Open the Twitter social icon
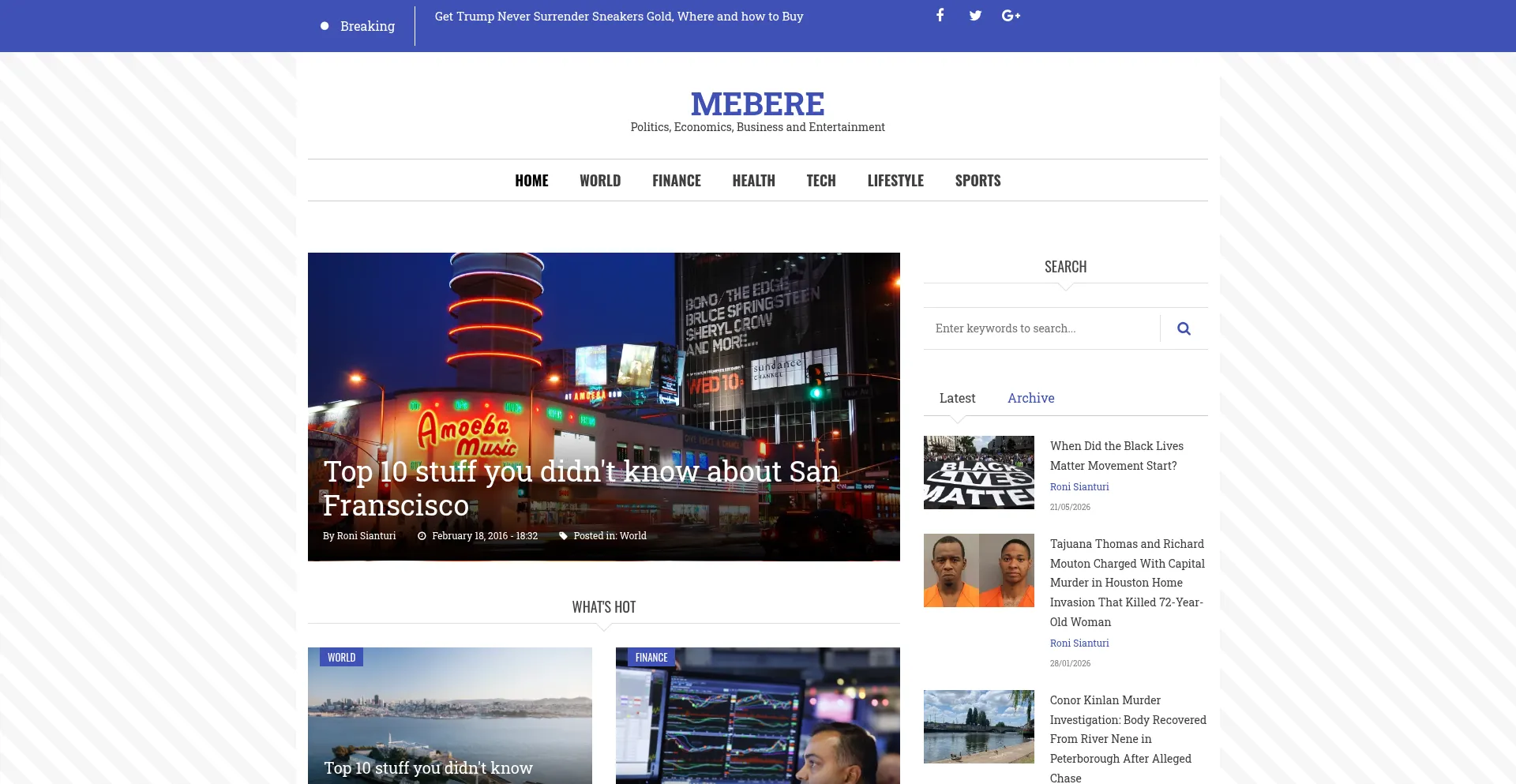Viewport: 1516px width, 784px height. pyautogui.click(x=975, y=15)
